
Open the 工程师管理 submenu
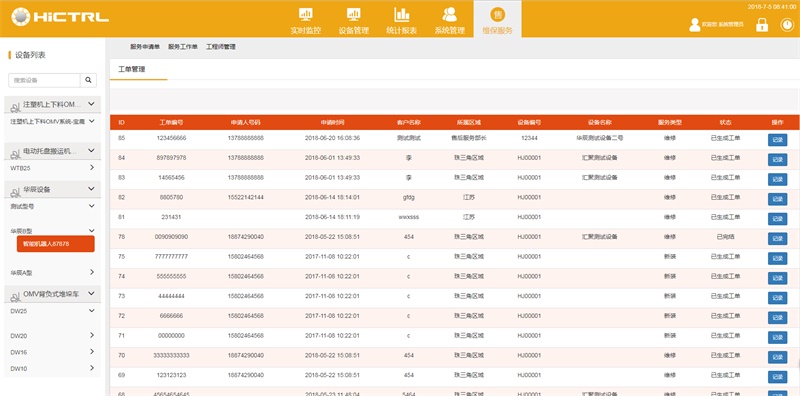pos(221,47)
